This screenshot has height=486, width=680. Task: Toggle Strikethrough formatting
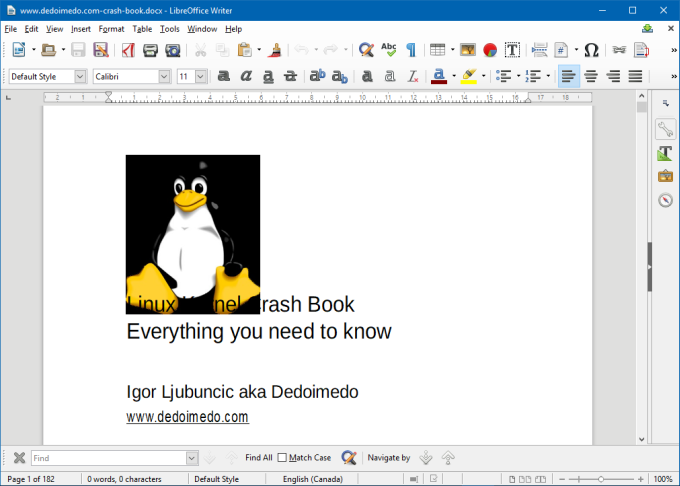point(290,76)
